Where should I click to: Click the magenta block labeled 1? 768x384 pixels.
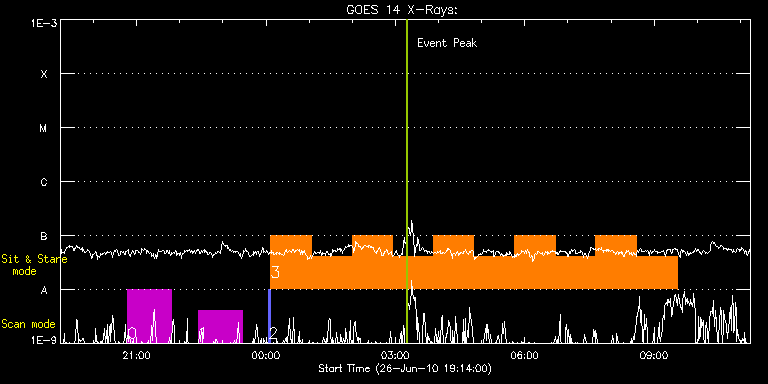tap(220, 326)
